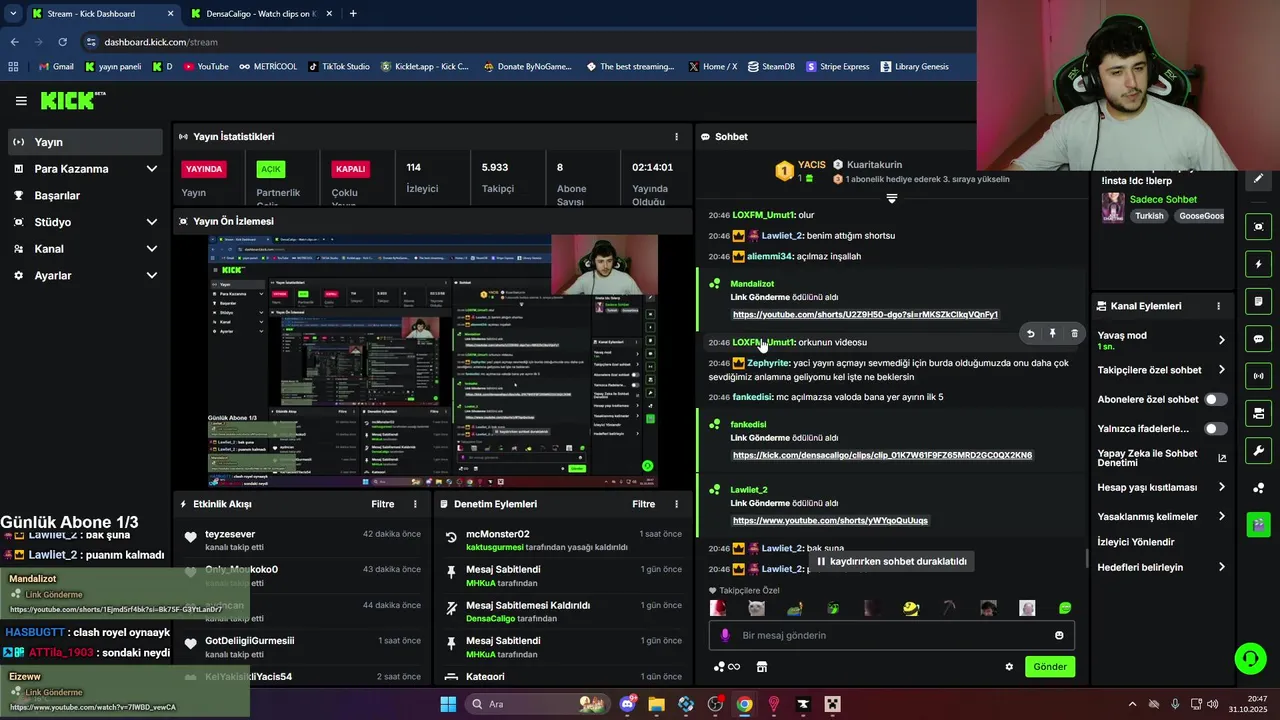The height and width of the screenshot is (720, 1280).
Task: Click the broadcast signal icon in right sidebar
Action: tap(1258, 376)
